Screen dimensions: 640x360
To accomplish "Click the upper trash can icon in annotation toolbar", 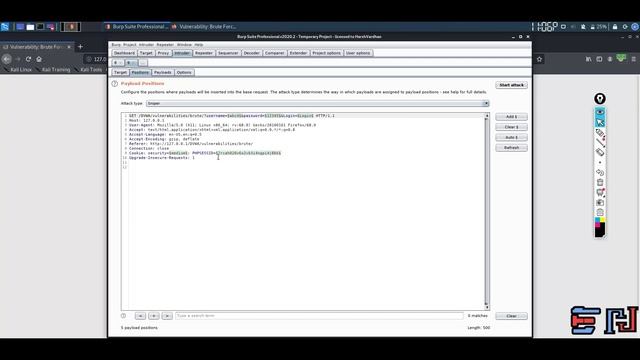I will point(600,182).
